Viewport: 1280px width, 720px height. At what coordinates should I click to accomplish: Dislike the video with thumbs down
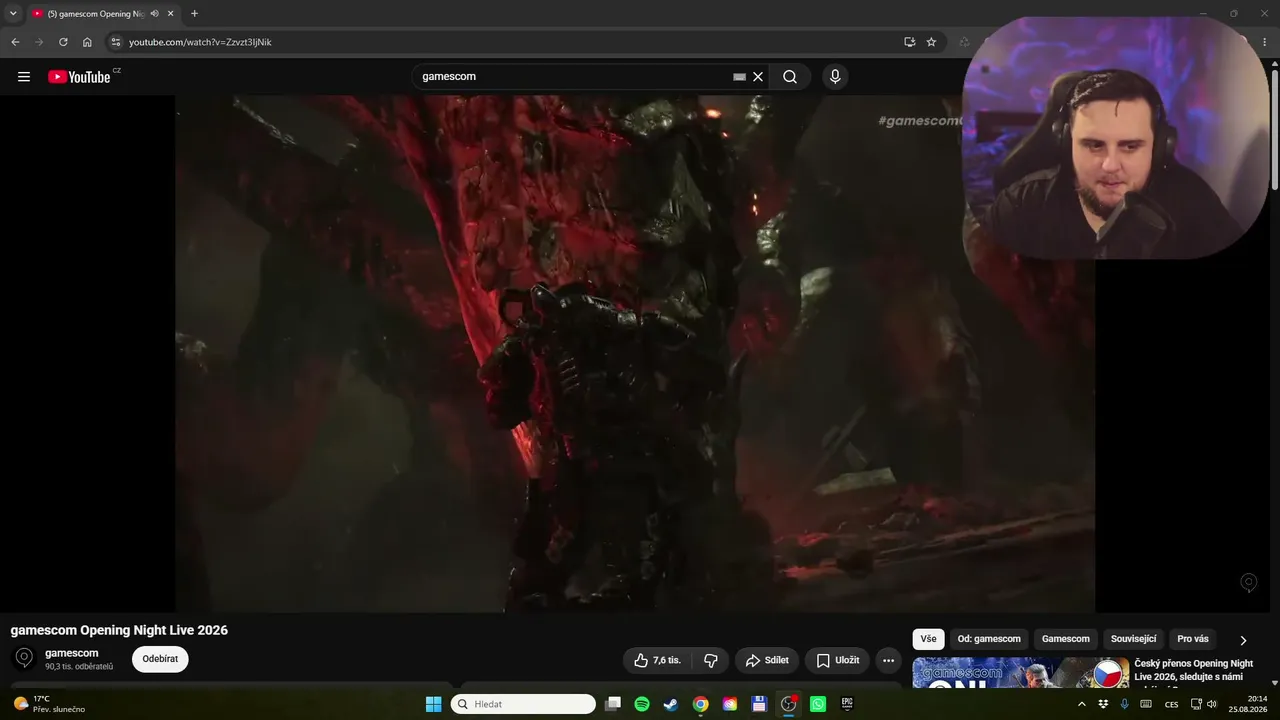(x=711, y=660)
